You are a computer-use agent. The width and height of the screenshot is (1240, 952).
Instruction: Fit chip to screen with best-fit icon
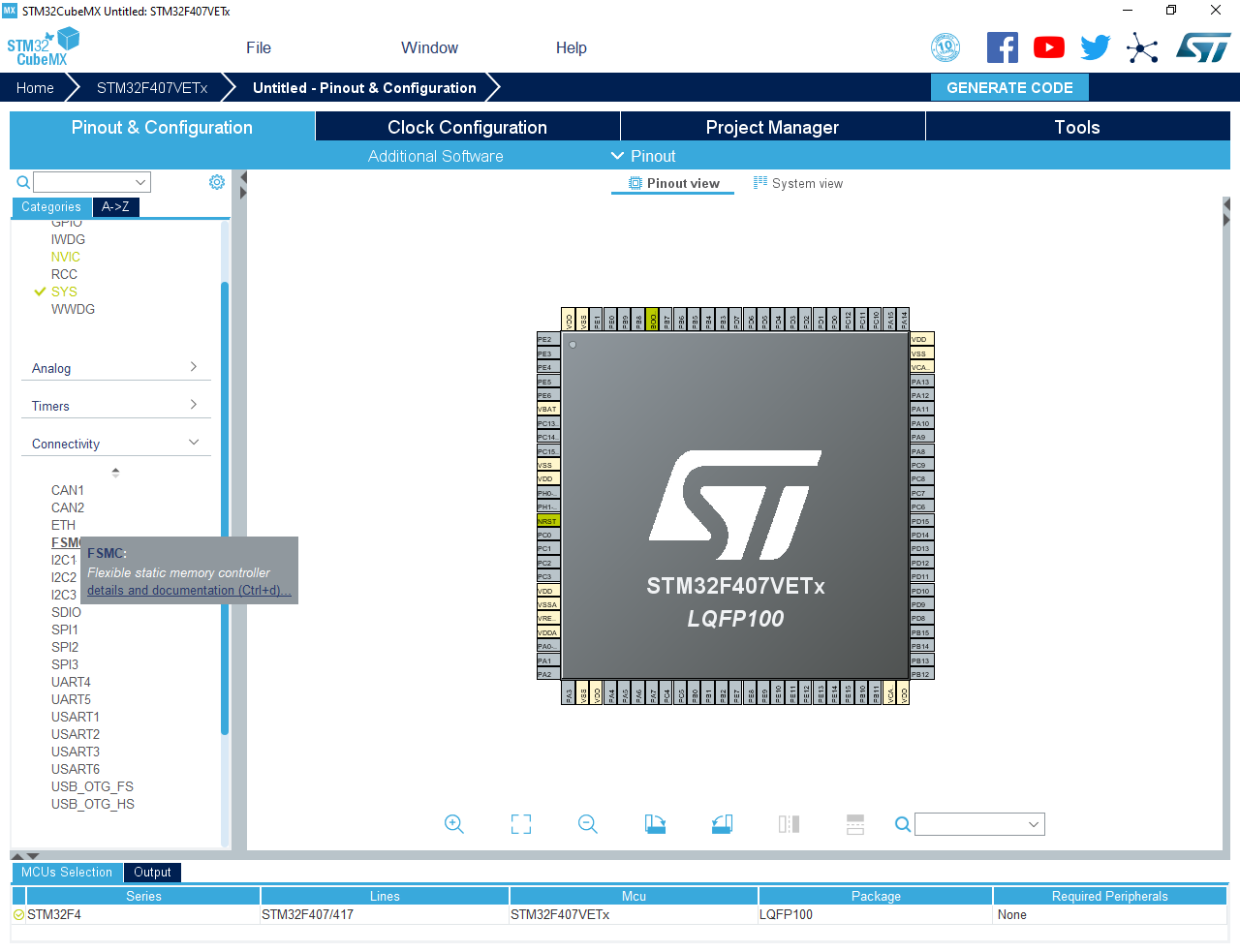tap(521, 824)
